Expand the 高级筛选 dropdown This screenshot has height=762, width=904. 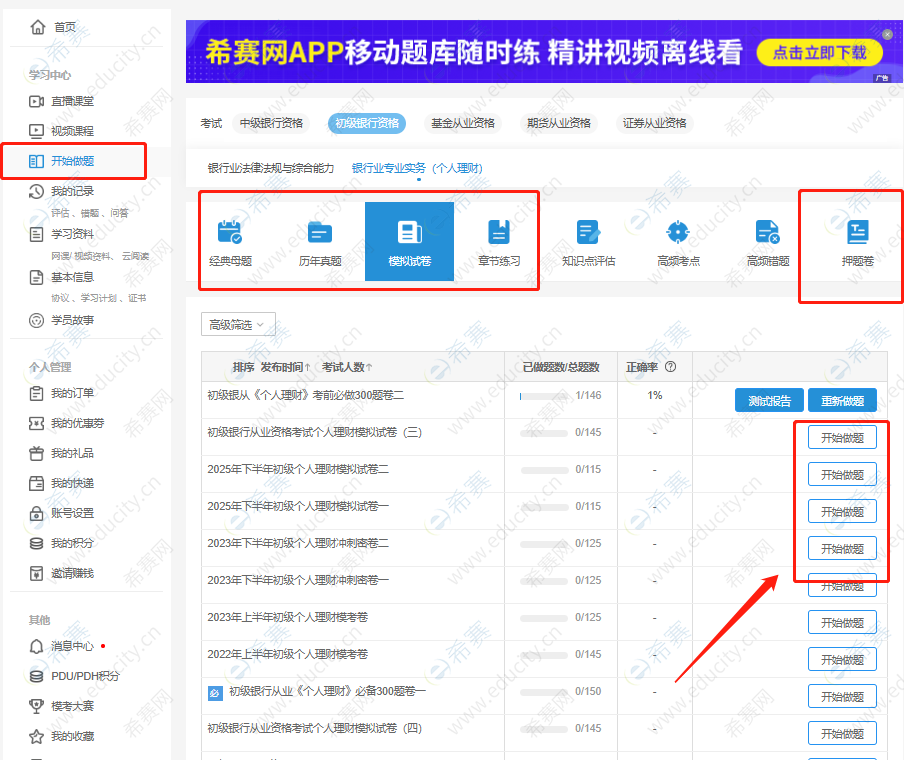point(238,325)
